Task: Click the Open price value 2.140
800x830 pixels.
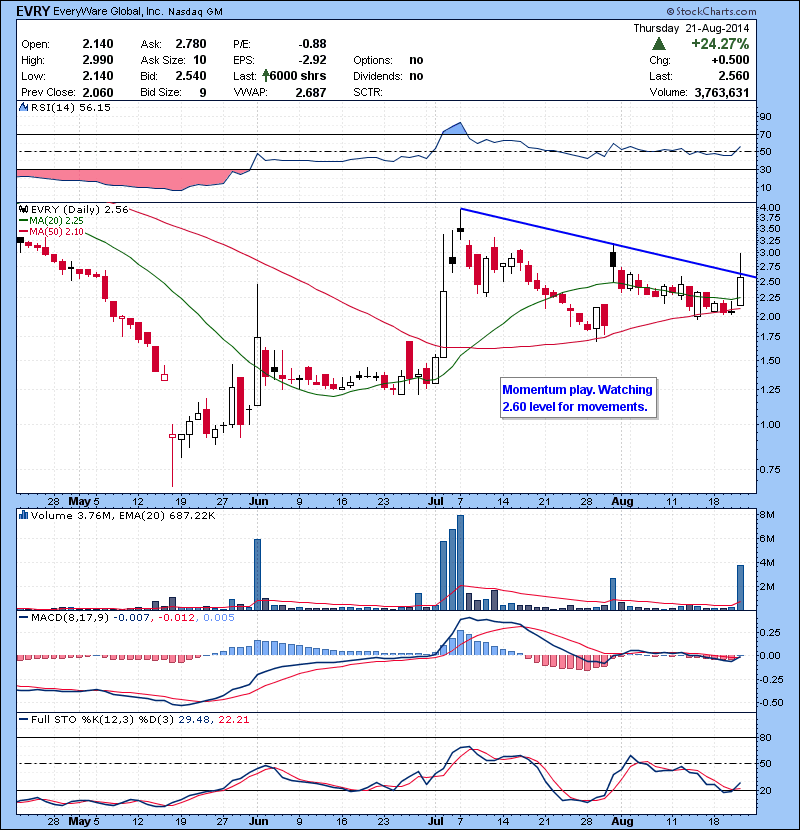Action: pos(98,44)
